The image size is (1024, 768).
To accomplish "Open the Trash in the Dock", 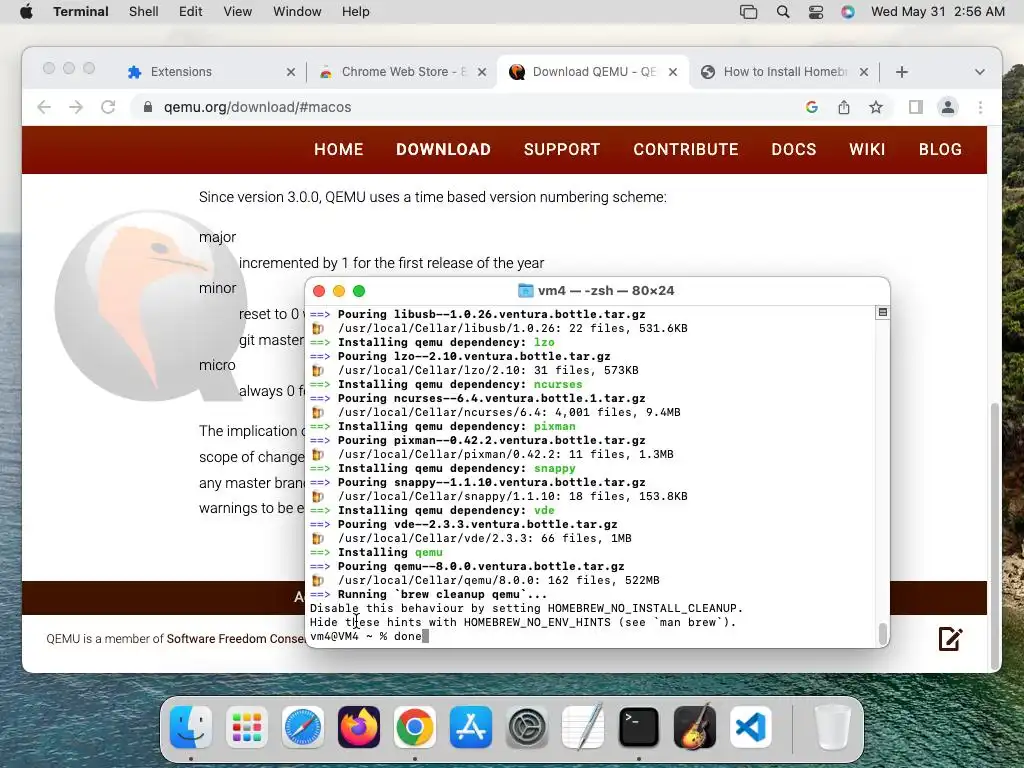I will (833, 727).
